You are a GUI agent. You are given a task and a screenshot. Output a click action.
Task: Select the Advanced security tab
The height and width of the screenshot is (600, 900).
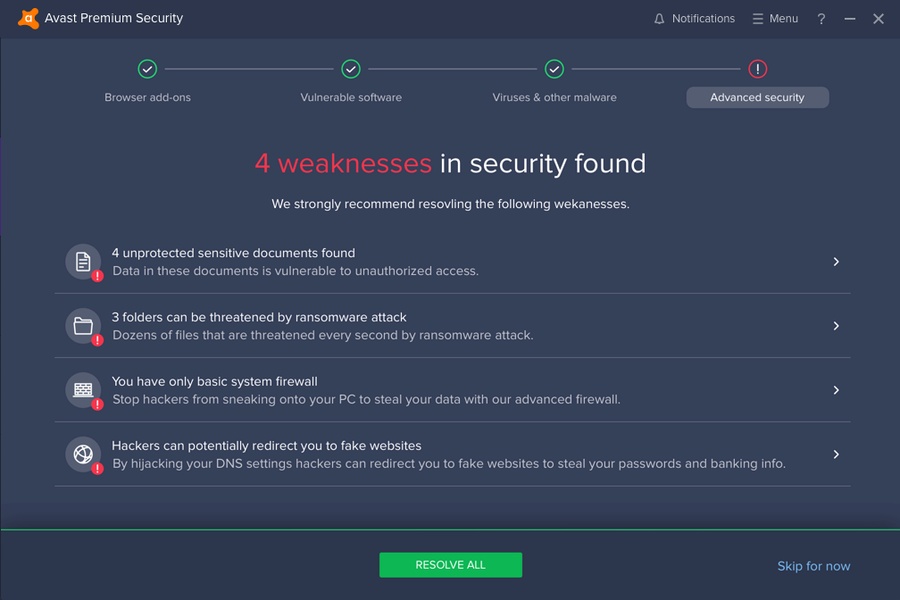click(757, 97)
